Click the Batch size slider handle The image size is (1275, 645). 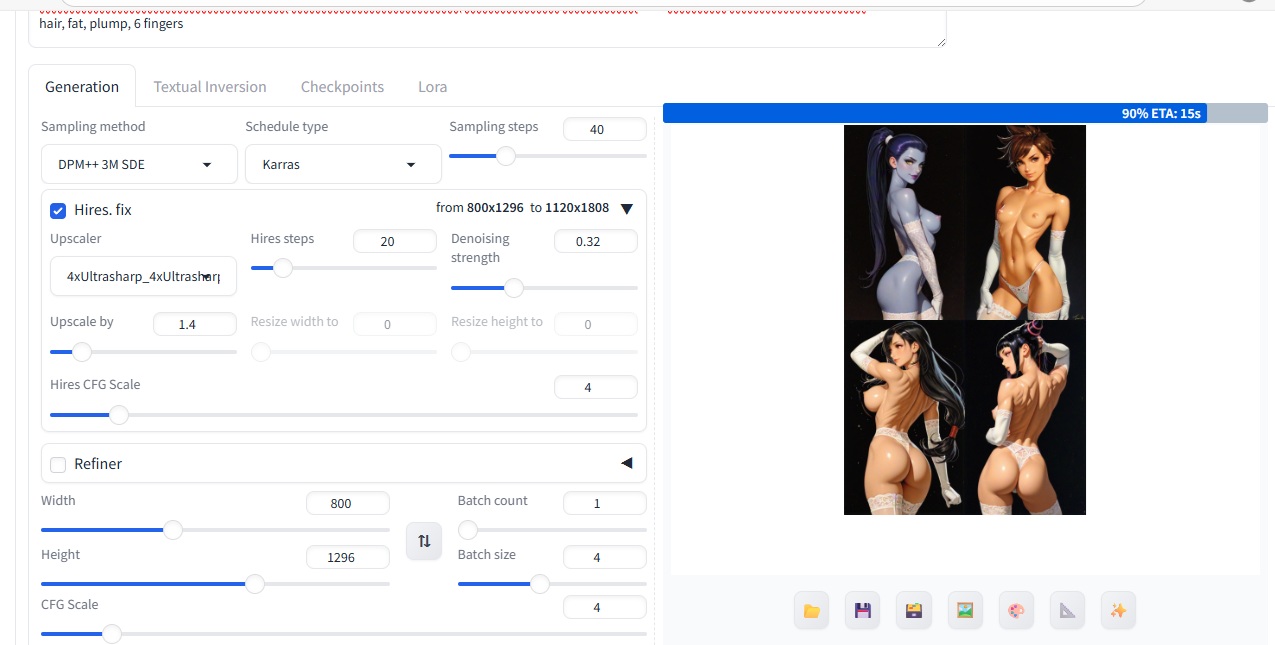540,584
